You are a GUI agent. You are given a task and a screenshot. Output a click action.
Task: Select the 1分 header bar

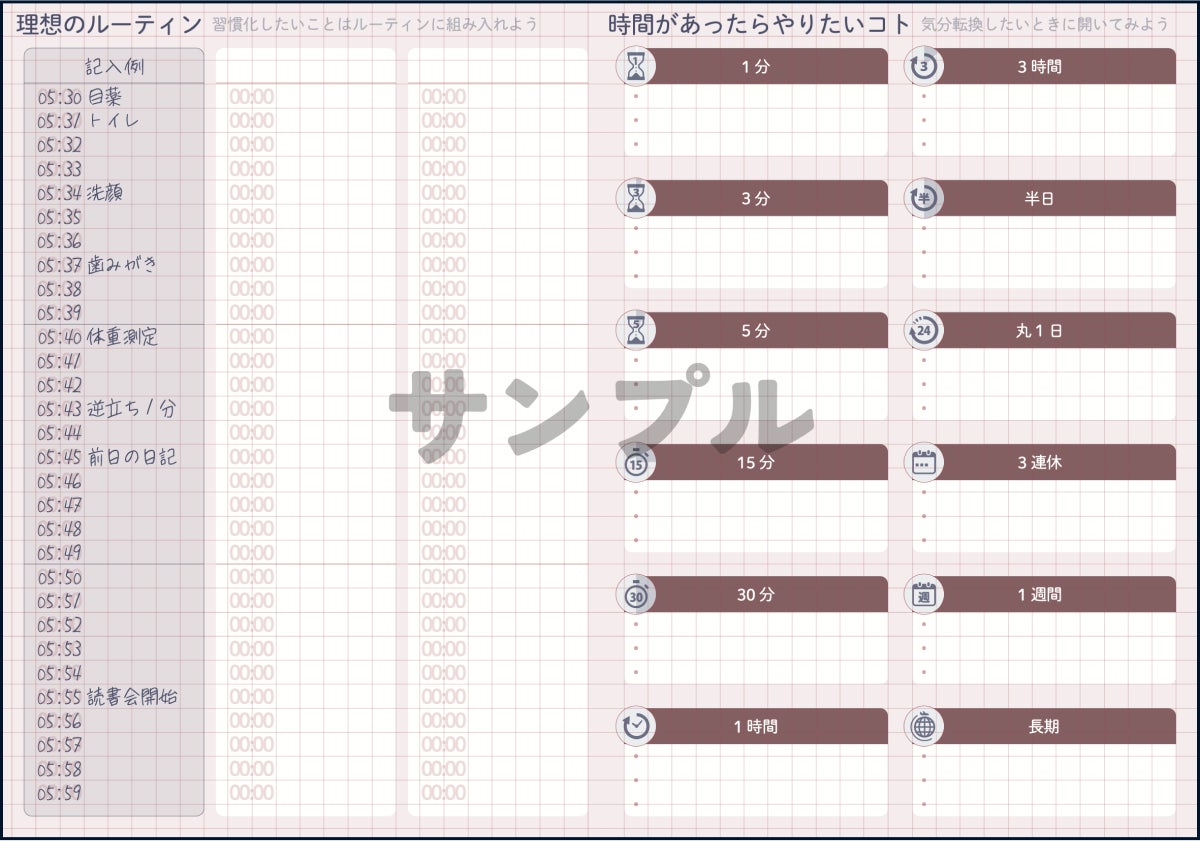point(756,67)
